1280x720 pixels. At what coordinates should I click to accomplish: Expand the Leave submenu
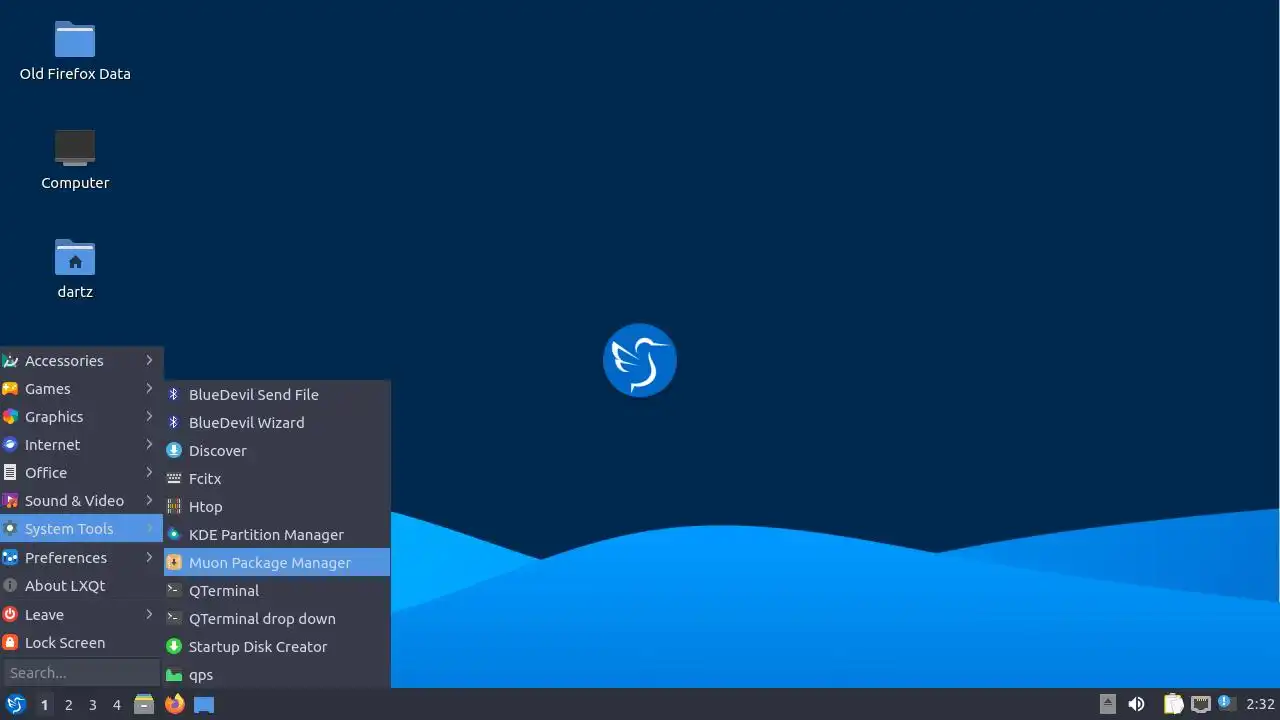coord(81,614)
